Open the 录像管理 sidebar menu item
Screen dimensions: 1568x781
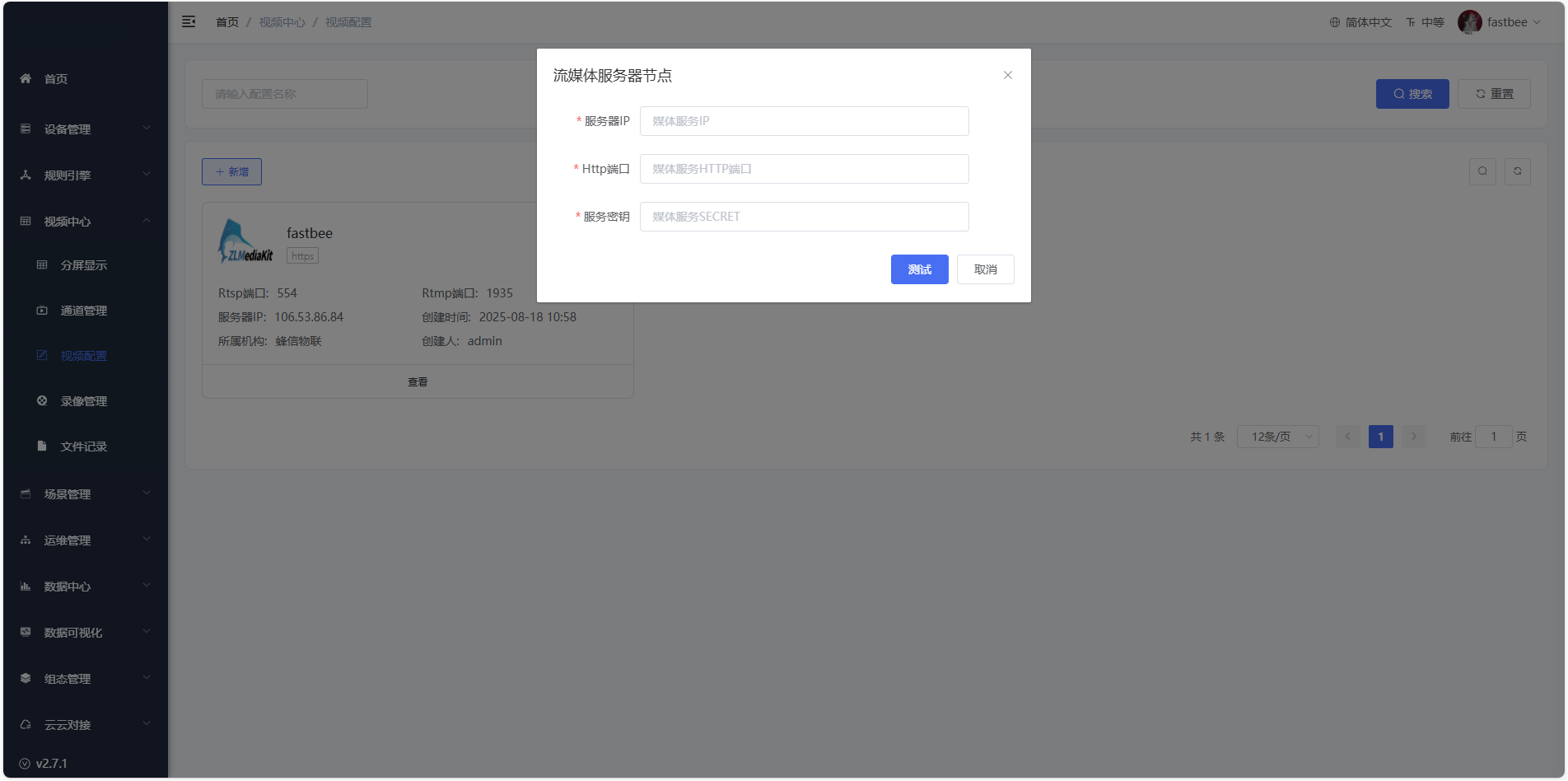click(x=83, y=401)
